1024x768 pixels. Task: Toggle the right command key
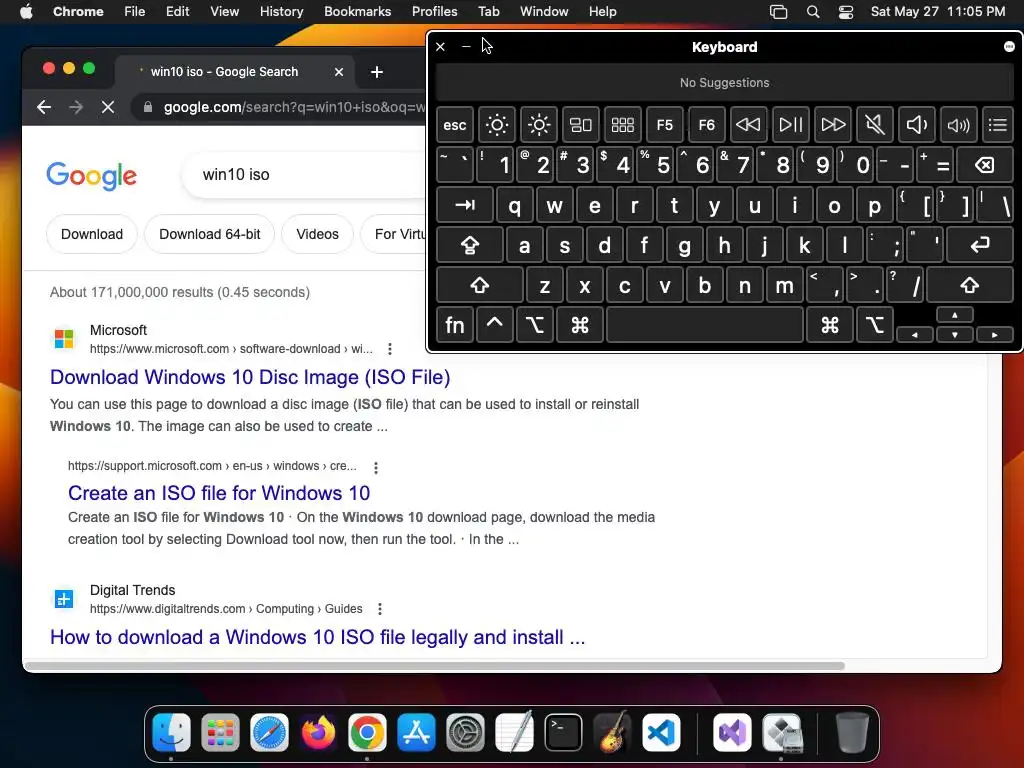830,325
